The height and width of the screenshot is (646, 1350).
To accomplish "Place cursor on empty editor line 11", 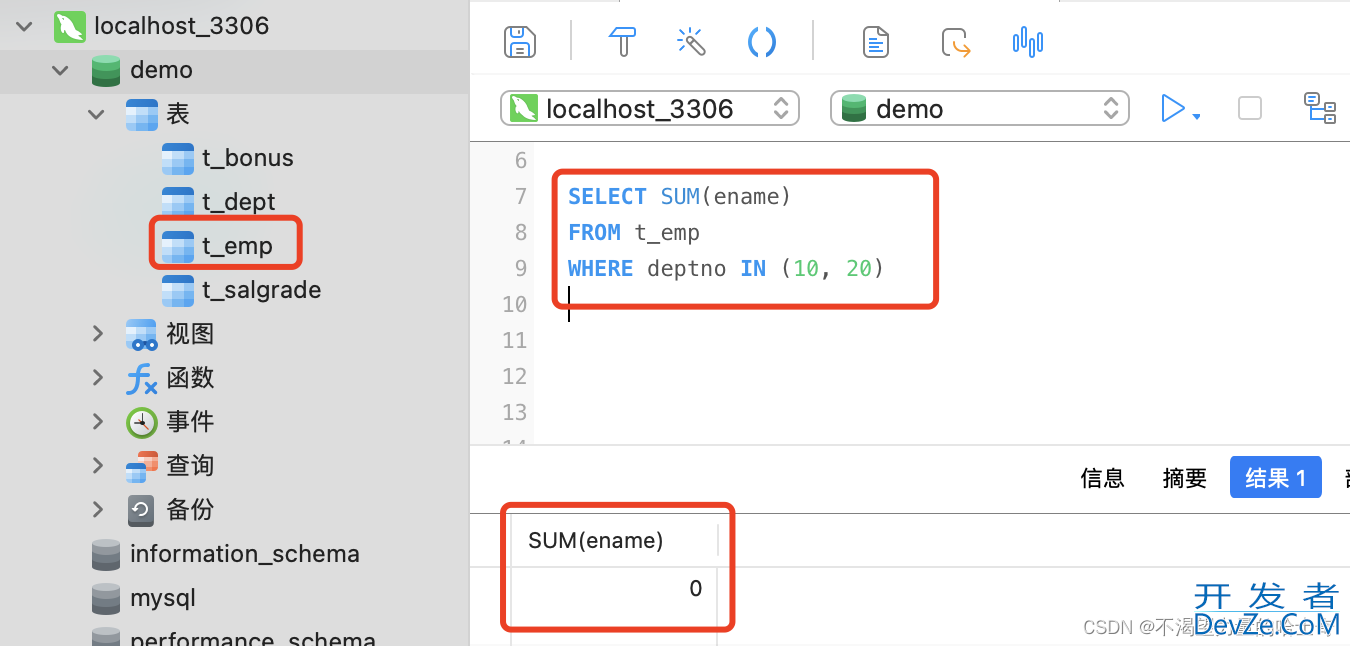I will (940, 340).
